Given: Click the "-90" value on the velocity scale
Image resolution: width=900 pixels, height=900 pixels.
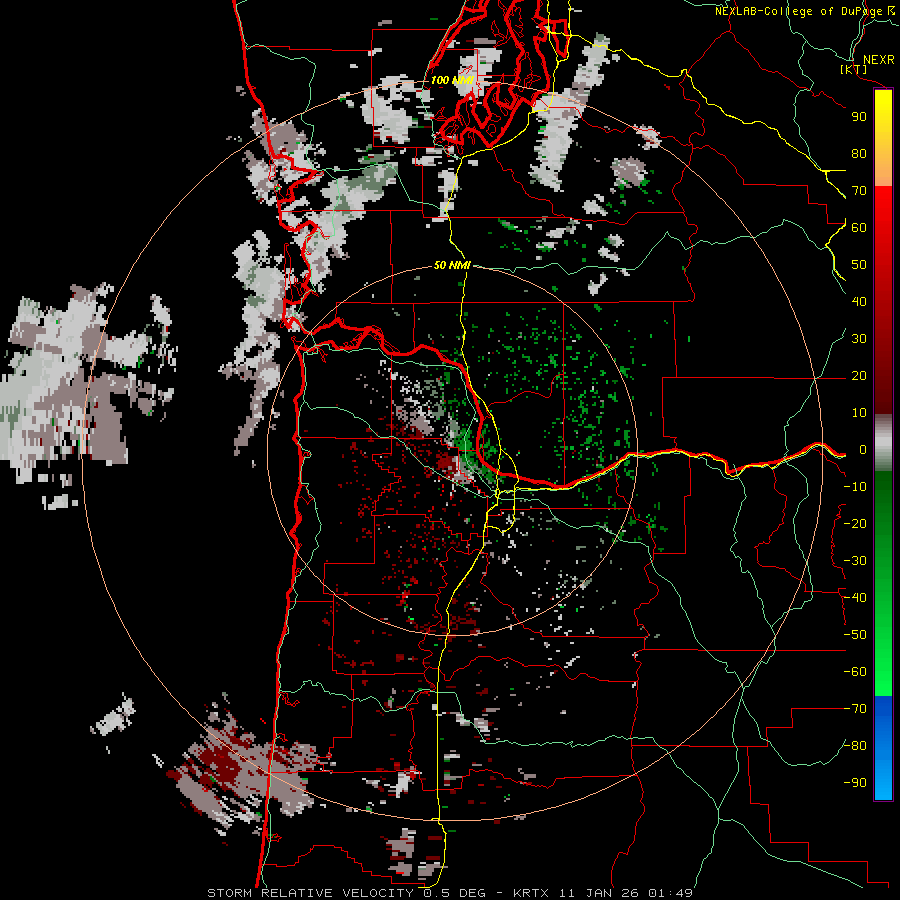Looking at the screenshot, I should (x=855, y=783).
